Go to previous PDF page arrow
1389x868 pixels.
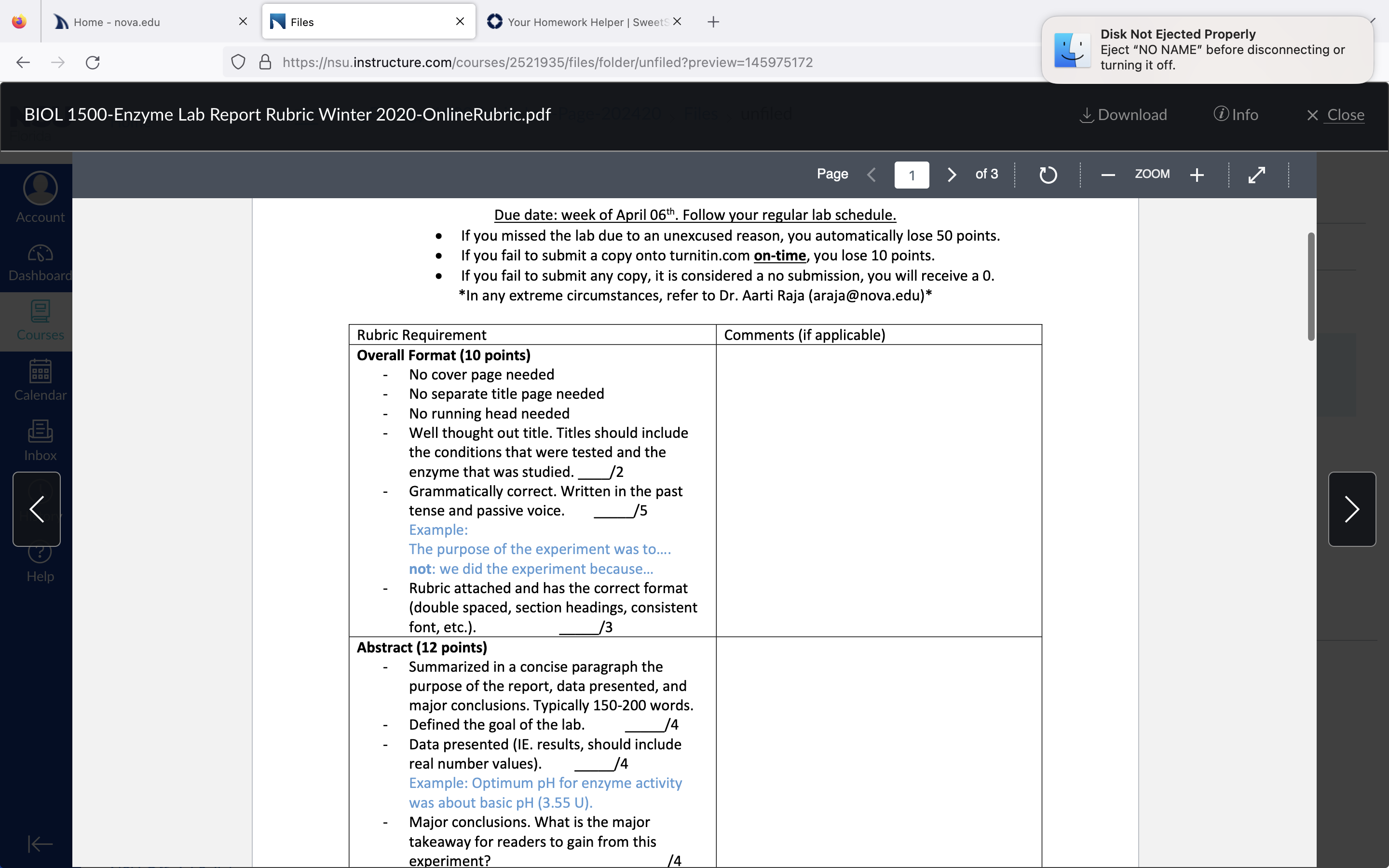[872, 175]
